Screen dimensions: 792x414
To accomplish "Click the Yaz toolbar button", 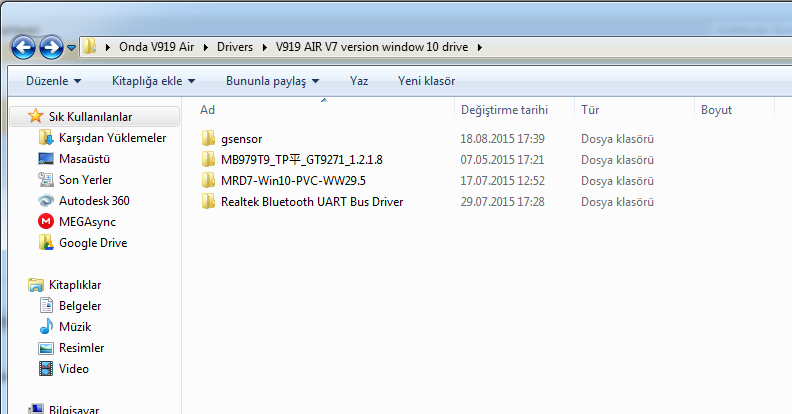I will 359,81.
